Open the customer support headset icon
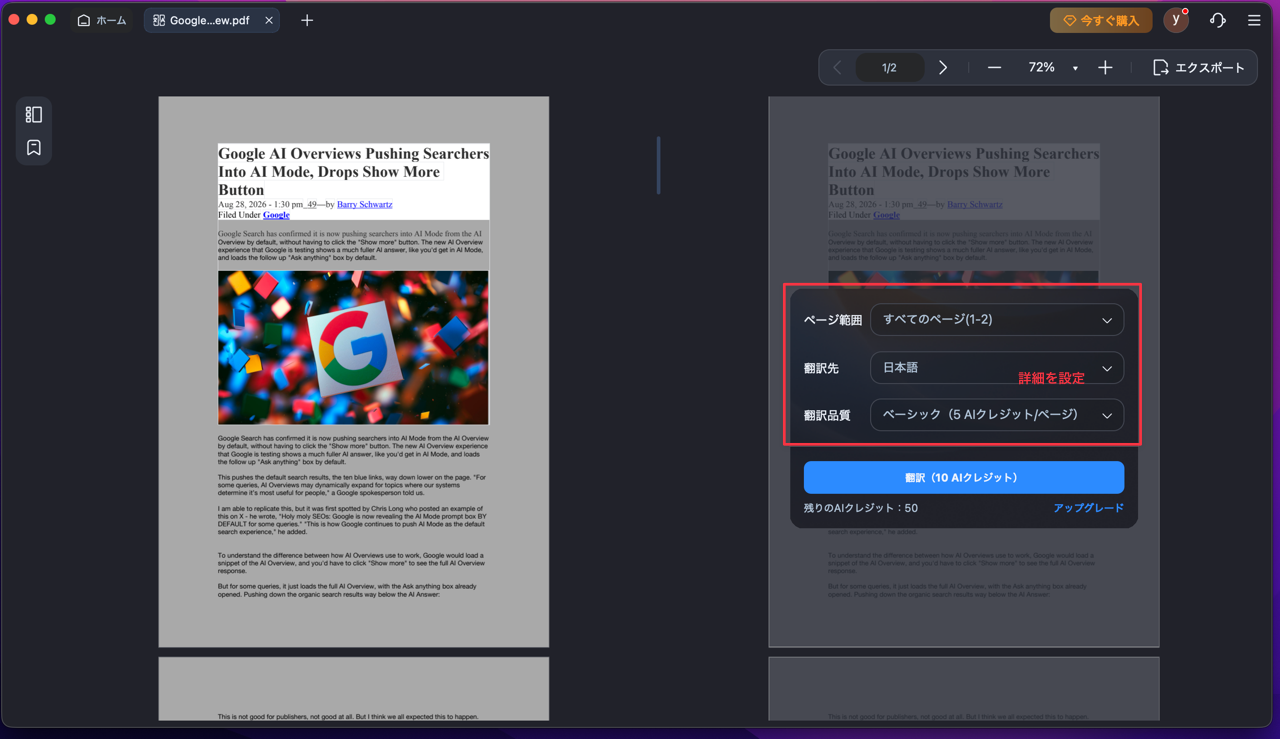 tap(1217, 20)
